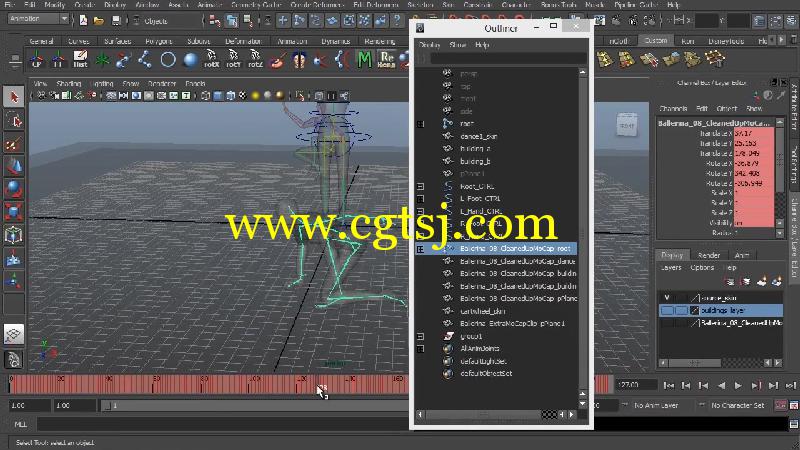Run the rotY shelf button
800x450 pixels.
coord(233,60)
